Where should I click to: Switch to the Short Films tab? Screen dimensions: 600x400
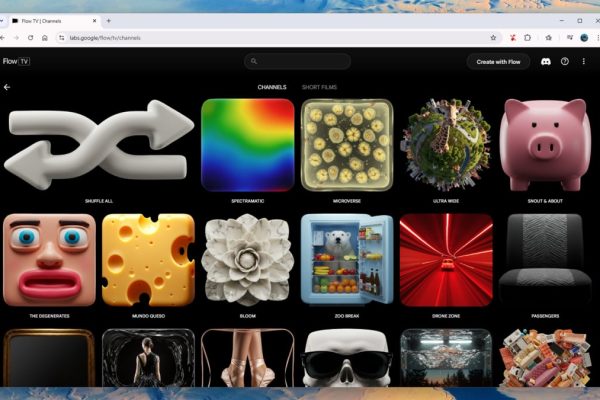point(319,87)
